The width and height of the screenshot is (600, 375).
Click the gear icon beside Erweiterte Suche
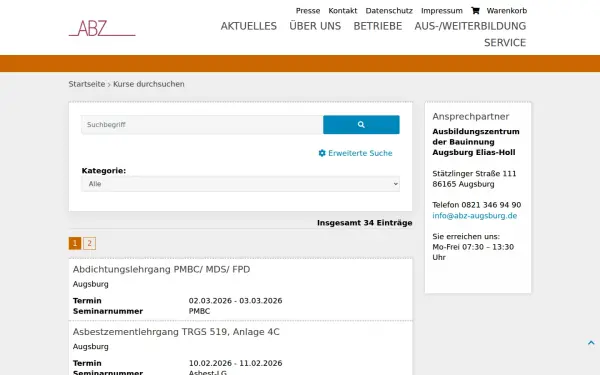click(322, 153)
